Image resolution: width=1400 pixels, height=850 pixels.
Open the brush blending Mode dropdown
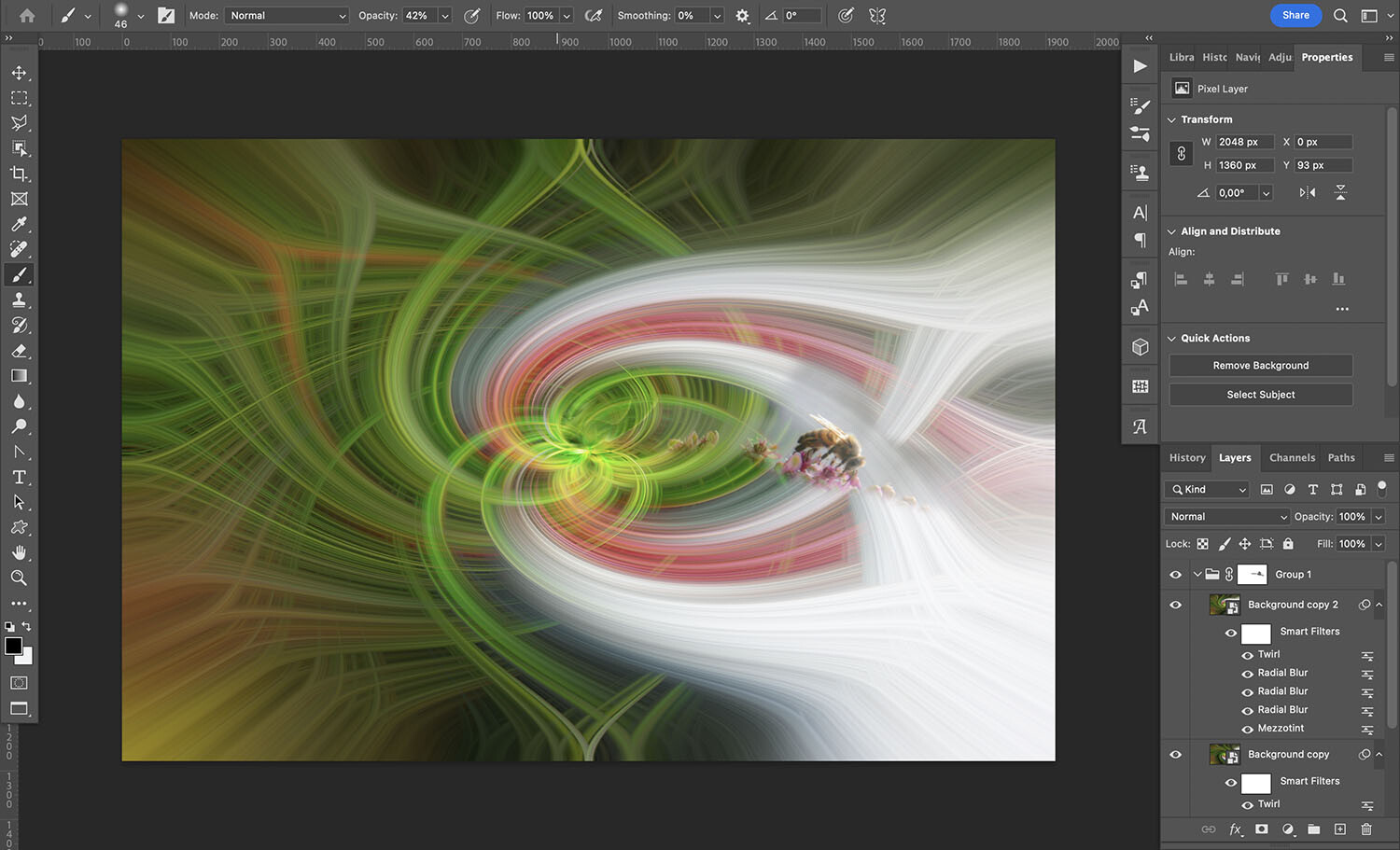pos(286,15)
